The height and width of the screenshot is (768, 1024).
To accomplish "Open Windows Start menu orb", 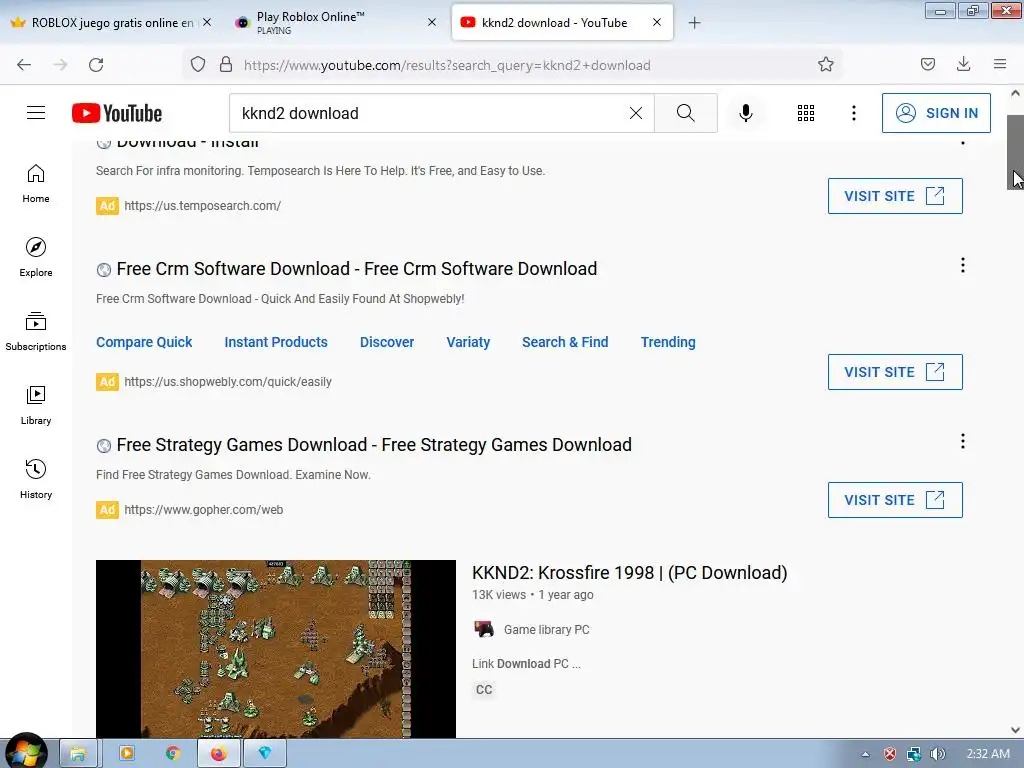I will (x=26, y=752).
